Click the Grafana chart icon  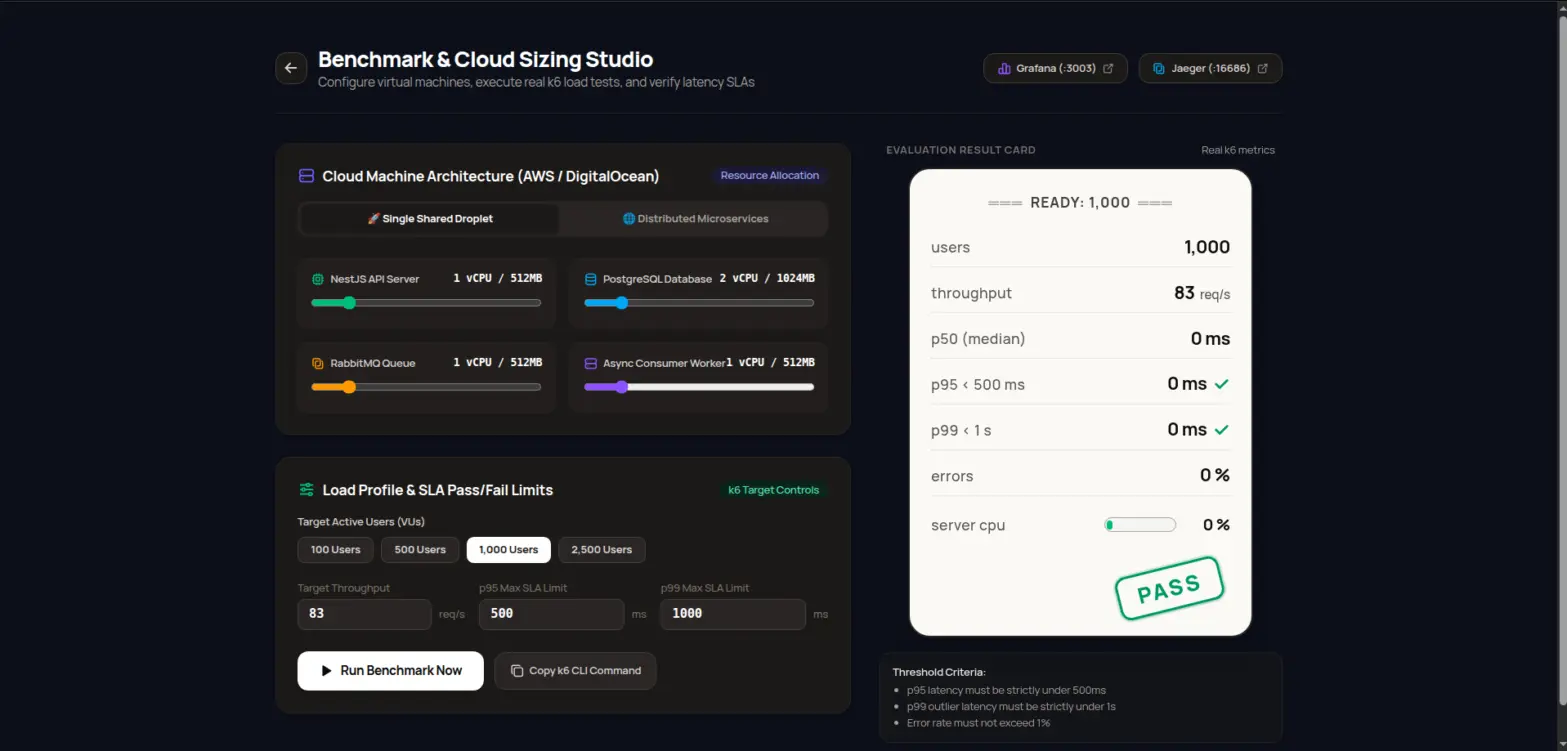[1003, 69]
